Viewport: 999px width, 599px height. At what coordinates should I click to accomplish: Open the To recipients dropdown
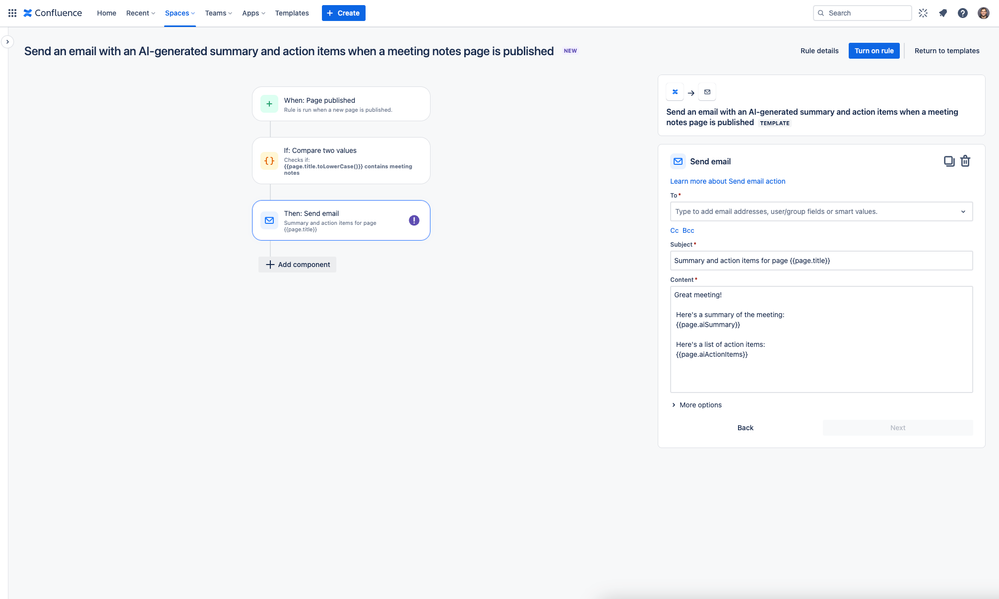[x=821, y=212]
